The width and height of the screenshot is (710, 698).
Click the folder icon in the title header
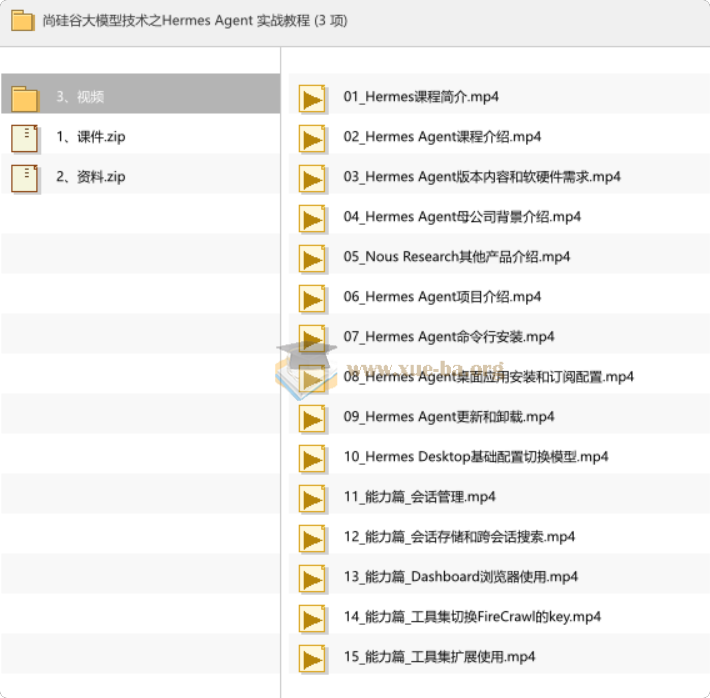point(23,21)
